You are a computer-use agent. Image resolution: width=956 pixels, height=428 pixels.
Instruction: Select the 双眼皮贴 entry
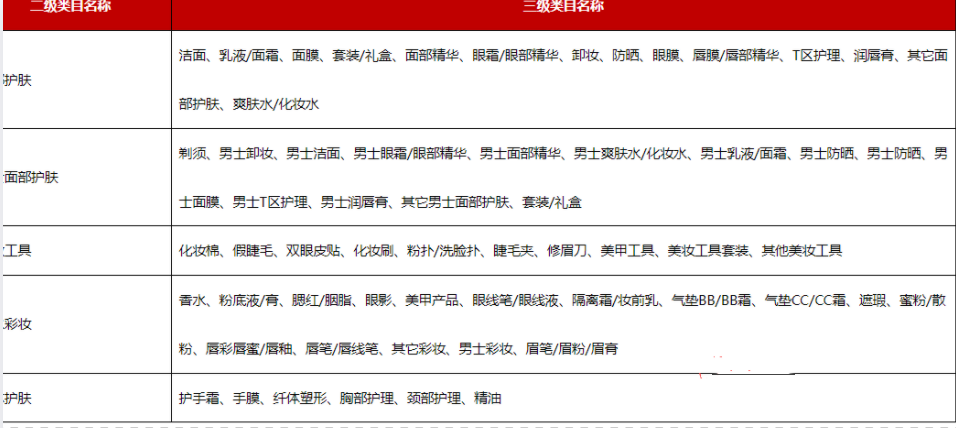point(313,251)
